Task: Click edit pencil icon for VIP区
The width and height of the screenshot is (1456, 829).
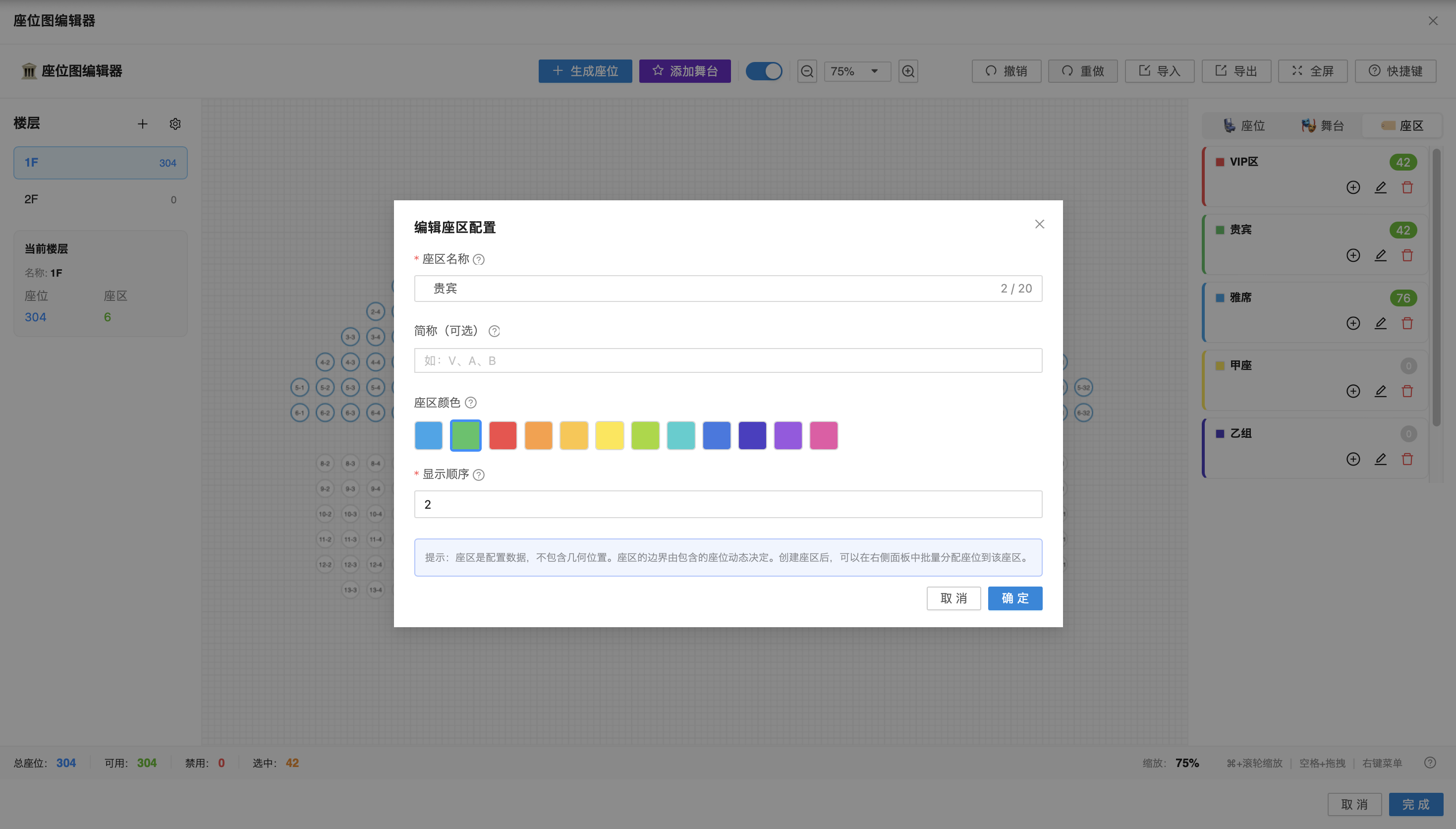Action: pyautogui.click(x=1380, y=187)
